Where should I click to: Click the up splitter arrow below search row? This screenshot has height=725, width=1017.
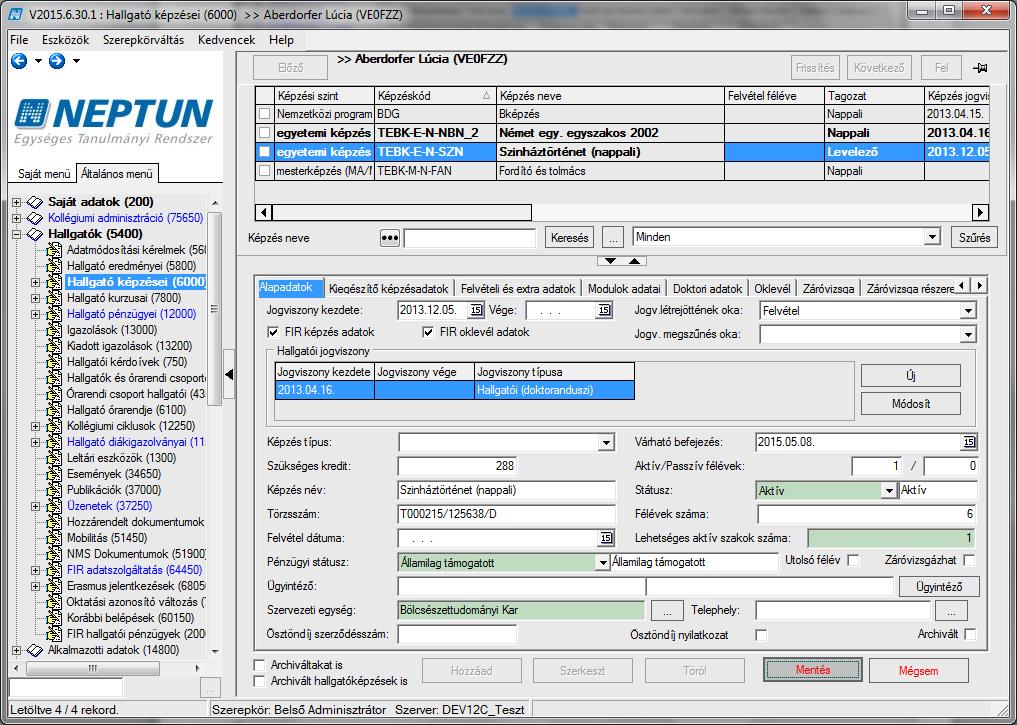click(x=634, y=261)
